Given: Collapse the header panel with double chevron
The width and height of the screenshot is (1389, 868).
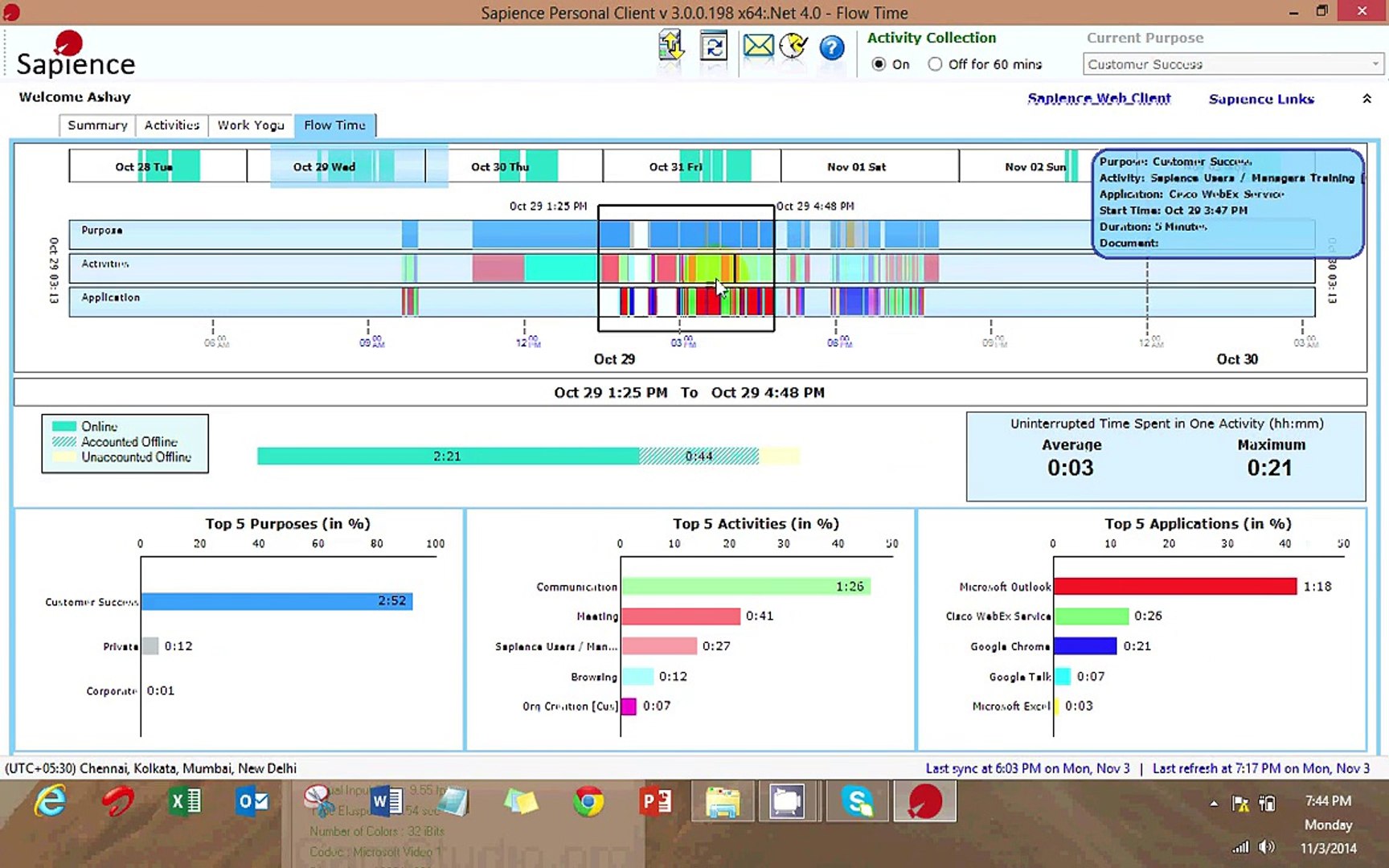Looking at the screenshot, I should tap(1366, 99).
